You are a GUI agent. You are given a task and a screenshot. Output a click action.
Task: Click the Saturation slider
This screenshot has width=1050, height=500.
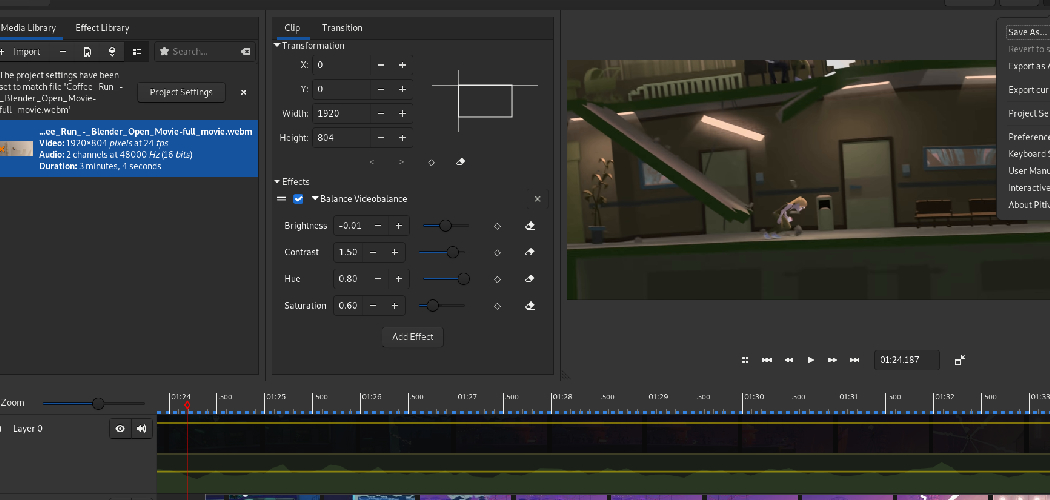click(442, 306)
